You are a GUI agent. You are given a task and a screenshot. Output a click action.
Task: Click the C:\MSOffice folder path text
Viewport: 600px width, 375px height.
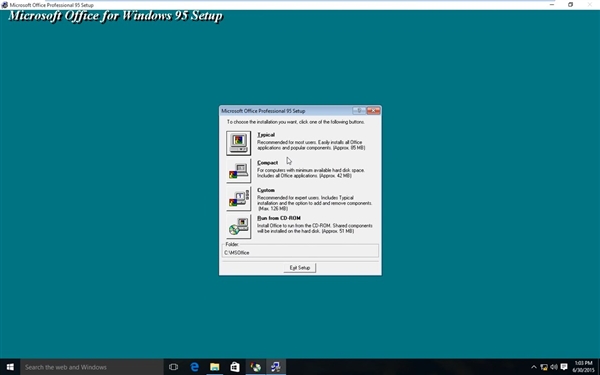[x=236, y=253]
